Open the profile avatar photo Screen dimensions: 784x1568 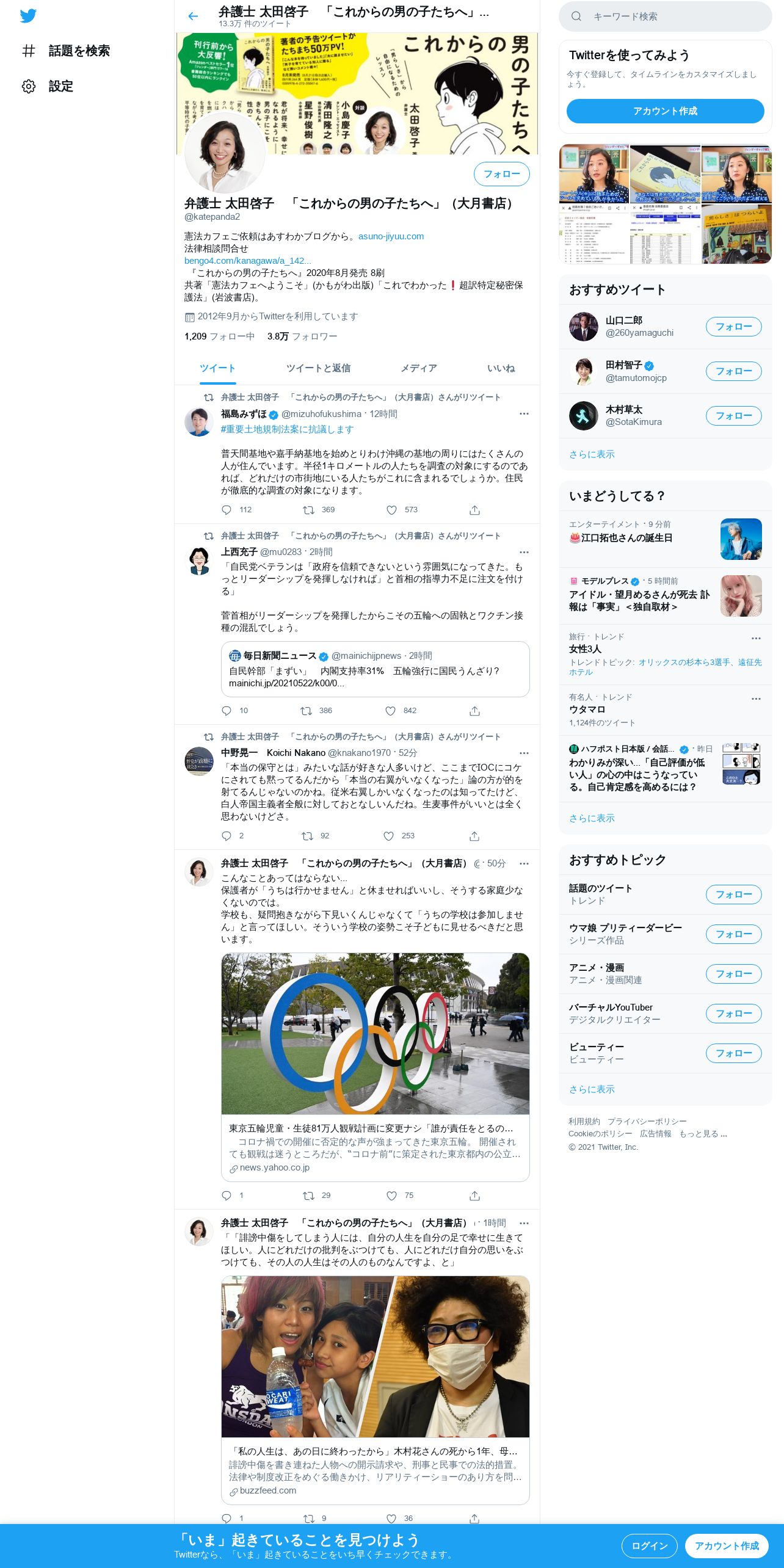225,153
